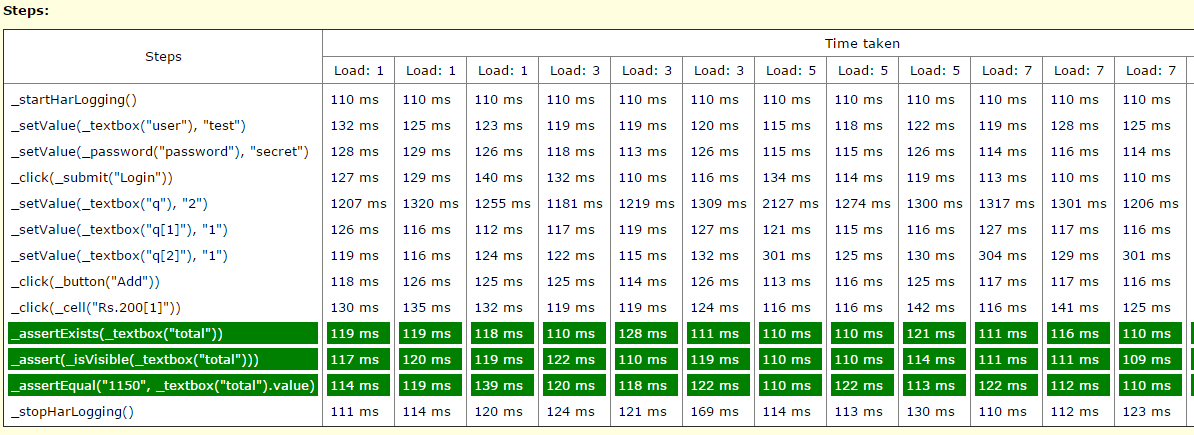
Task: Click the 142 ms time cell
Action: 934,308
